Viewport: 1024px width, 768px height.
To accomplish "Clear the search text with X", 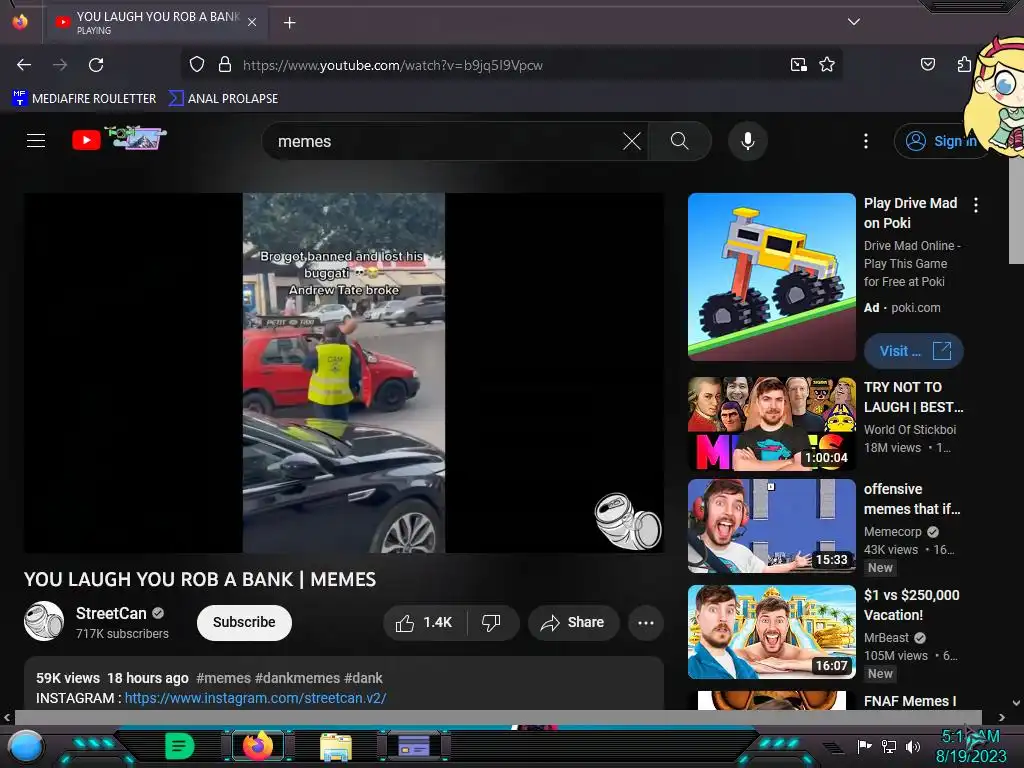I will pos(632,141).
